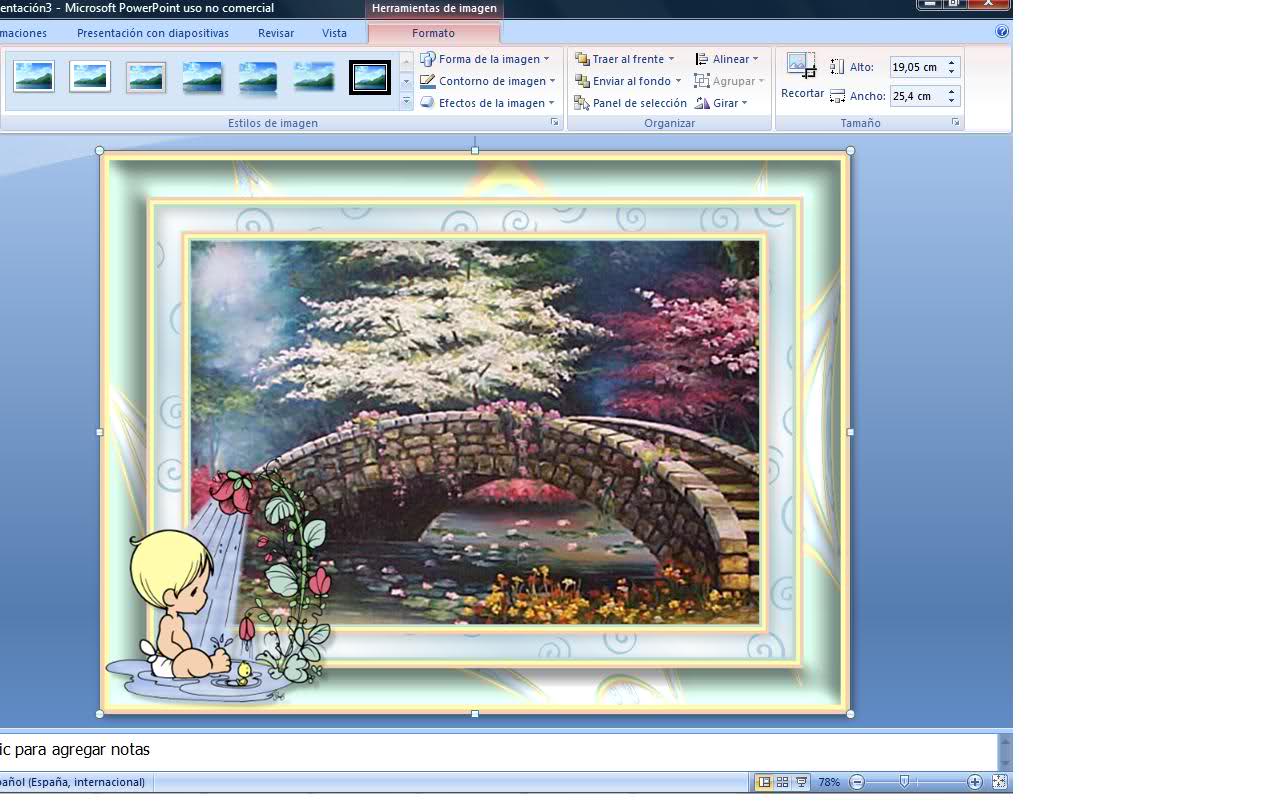
Task: Switch to Normal view in status bar
Action: coord(764,782)
